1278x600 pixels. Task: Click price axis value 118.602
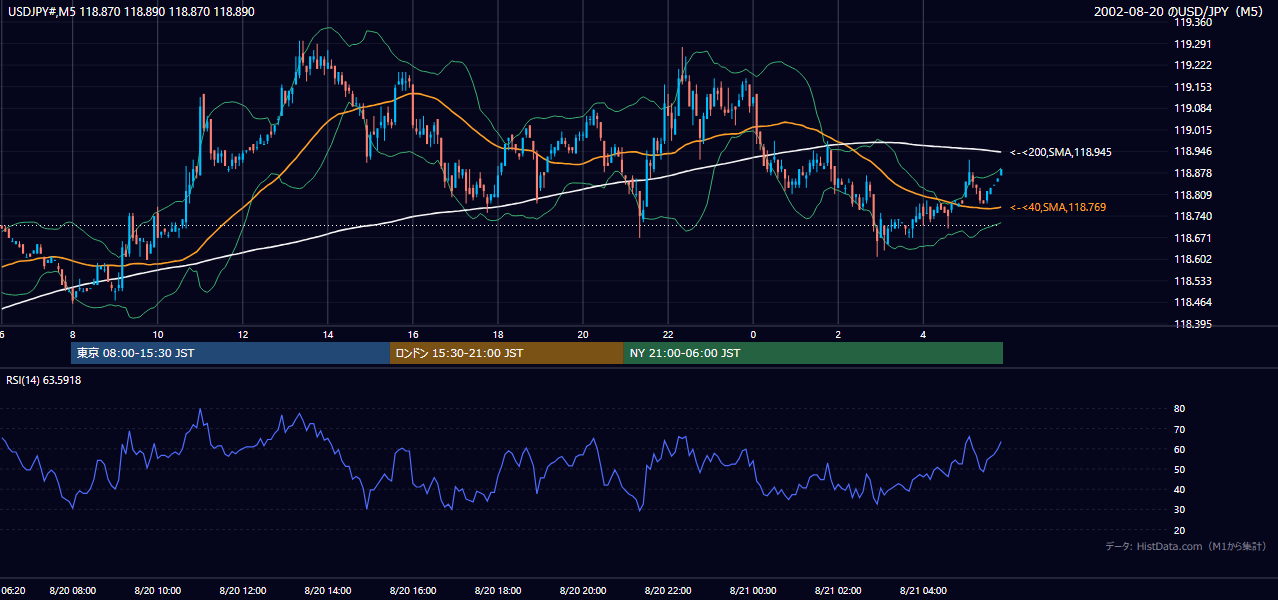tap(1195, 260)
